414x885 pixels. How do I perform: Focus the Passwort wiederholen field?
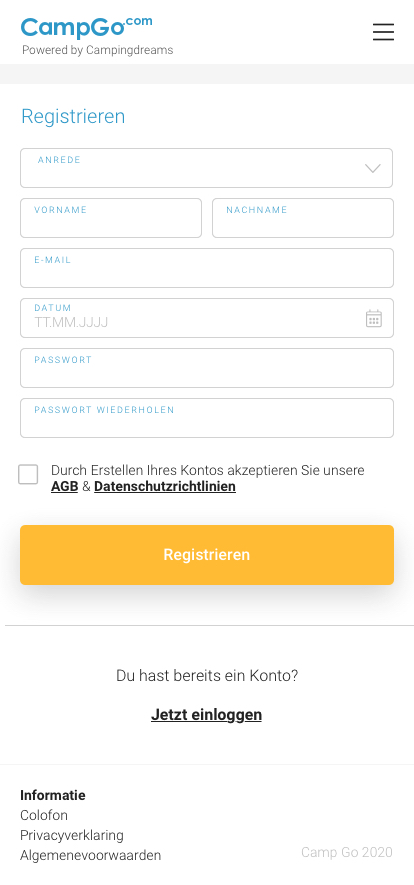coord(207,418)
